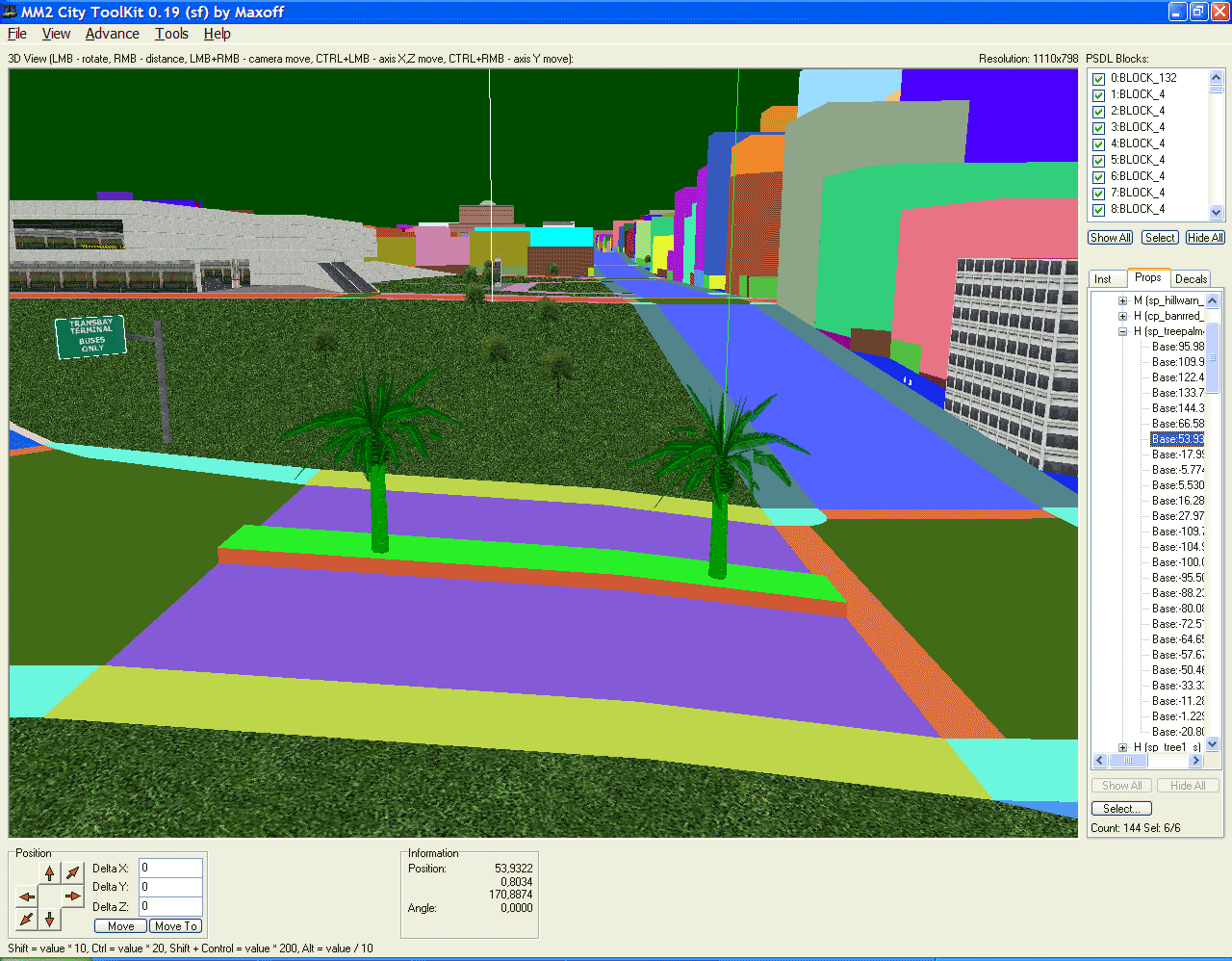This screenshot has width=1232, height=961.
Task: Click the Delta X input field
Action: [170, 869]
